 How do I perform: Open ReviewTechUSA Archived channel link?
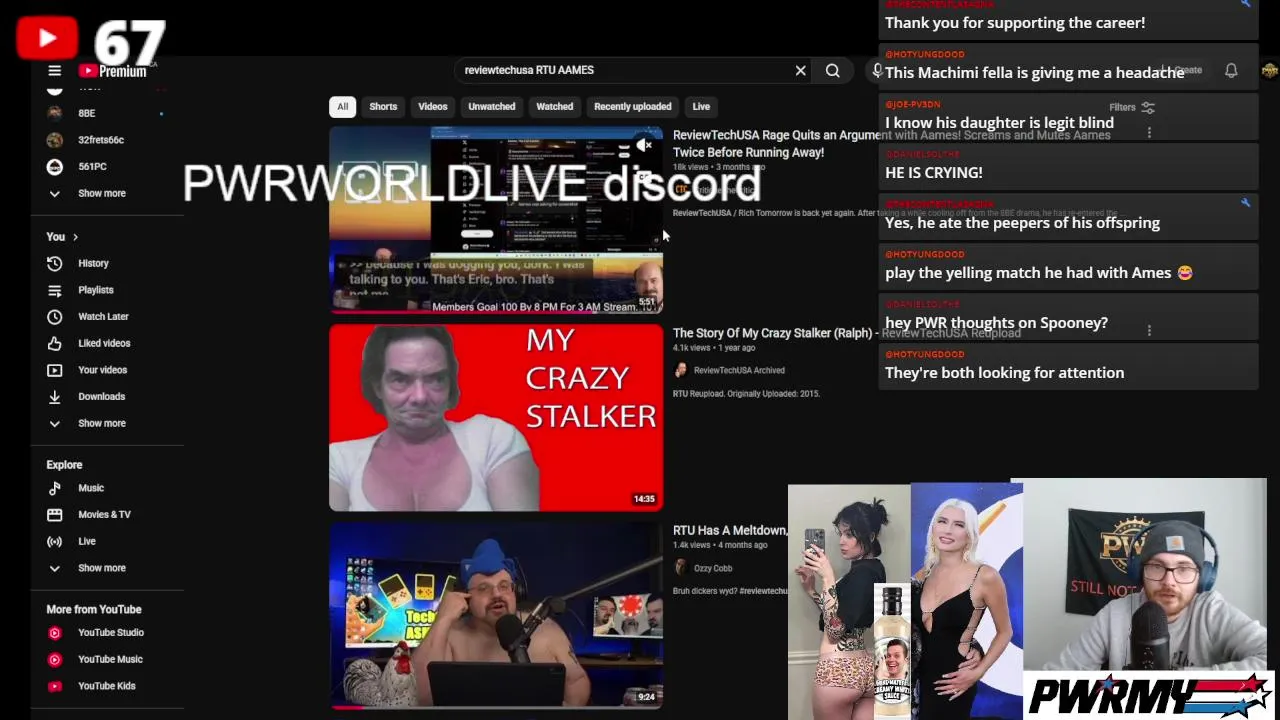point(739,370)
